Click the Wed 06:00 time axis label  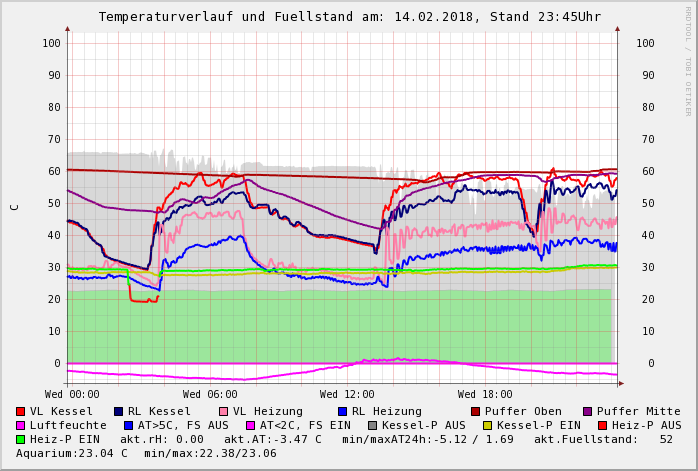point(210,395)
